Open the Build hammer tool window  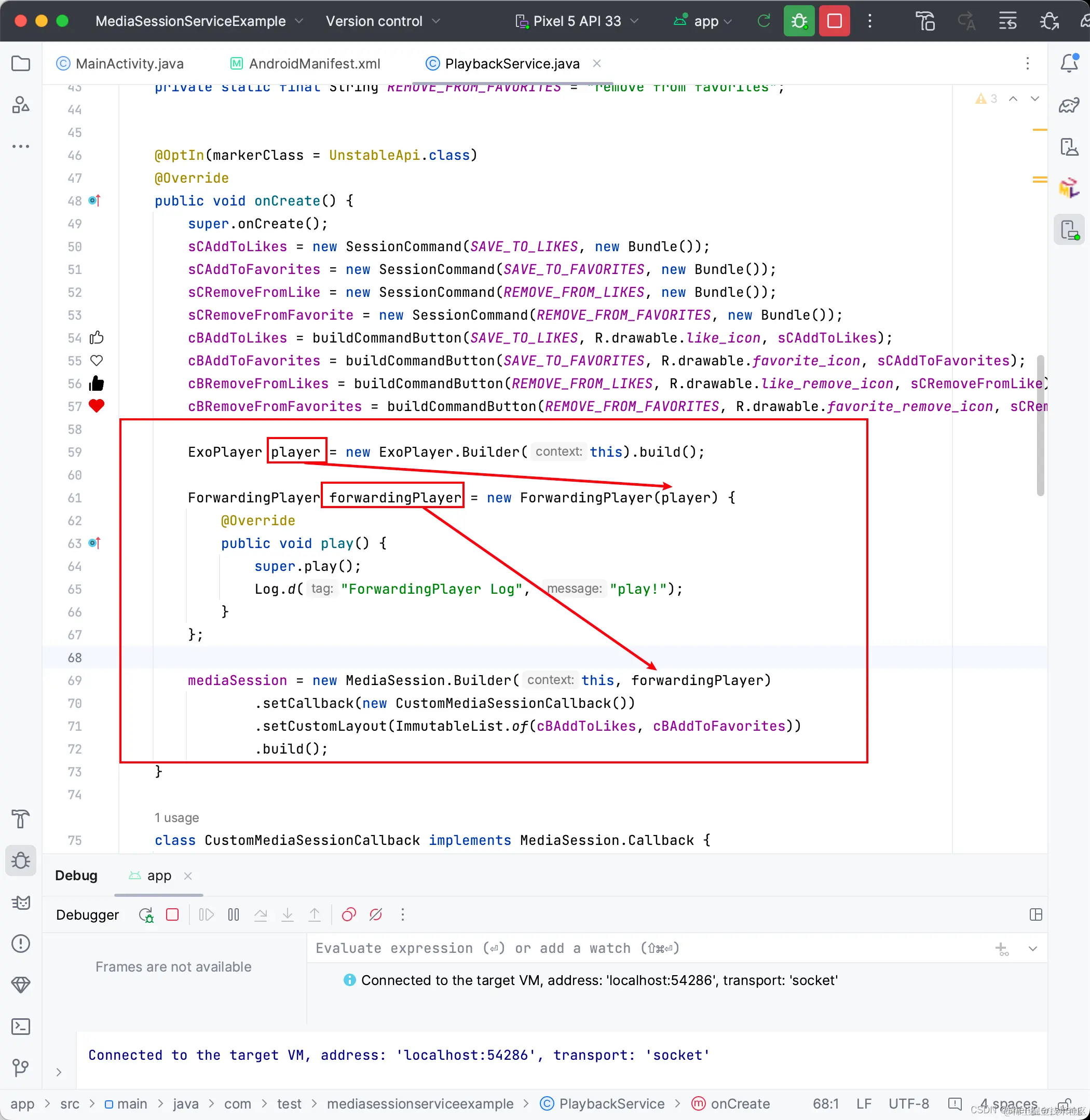[21, 819]
